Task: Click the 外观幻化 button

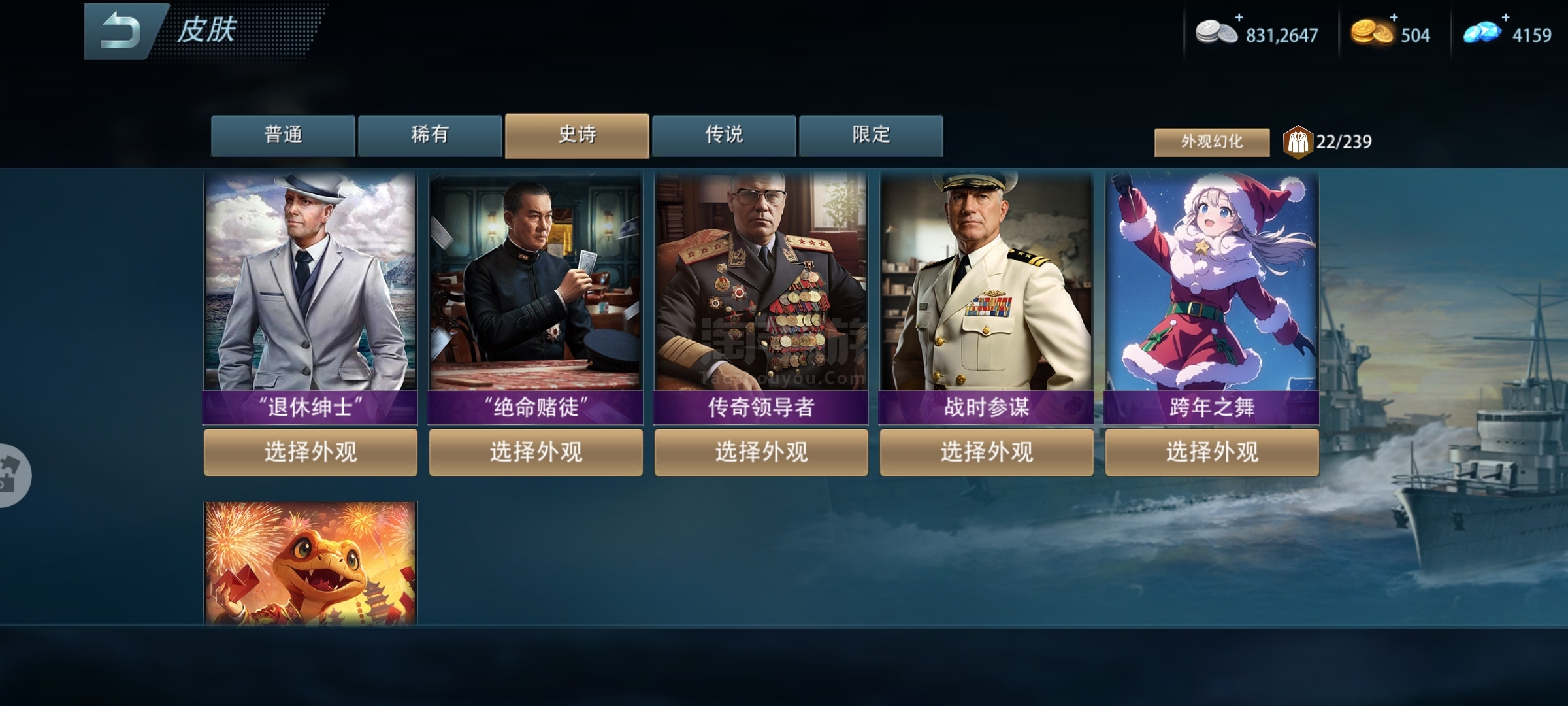Action: (x=1212, y=142)
